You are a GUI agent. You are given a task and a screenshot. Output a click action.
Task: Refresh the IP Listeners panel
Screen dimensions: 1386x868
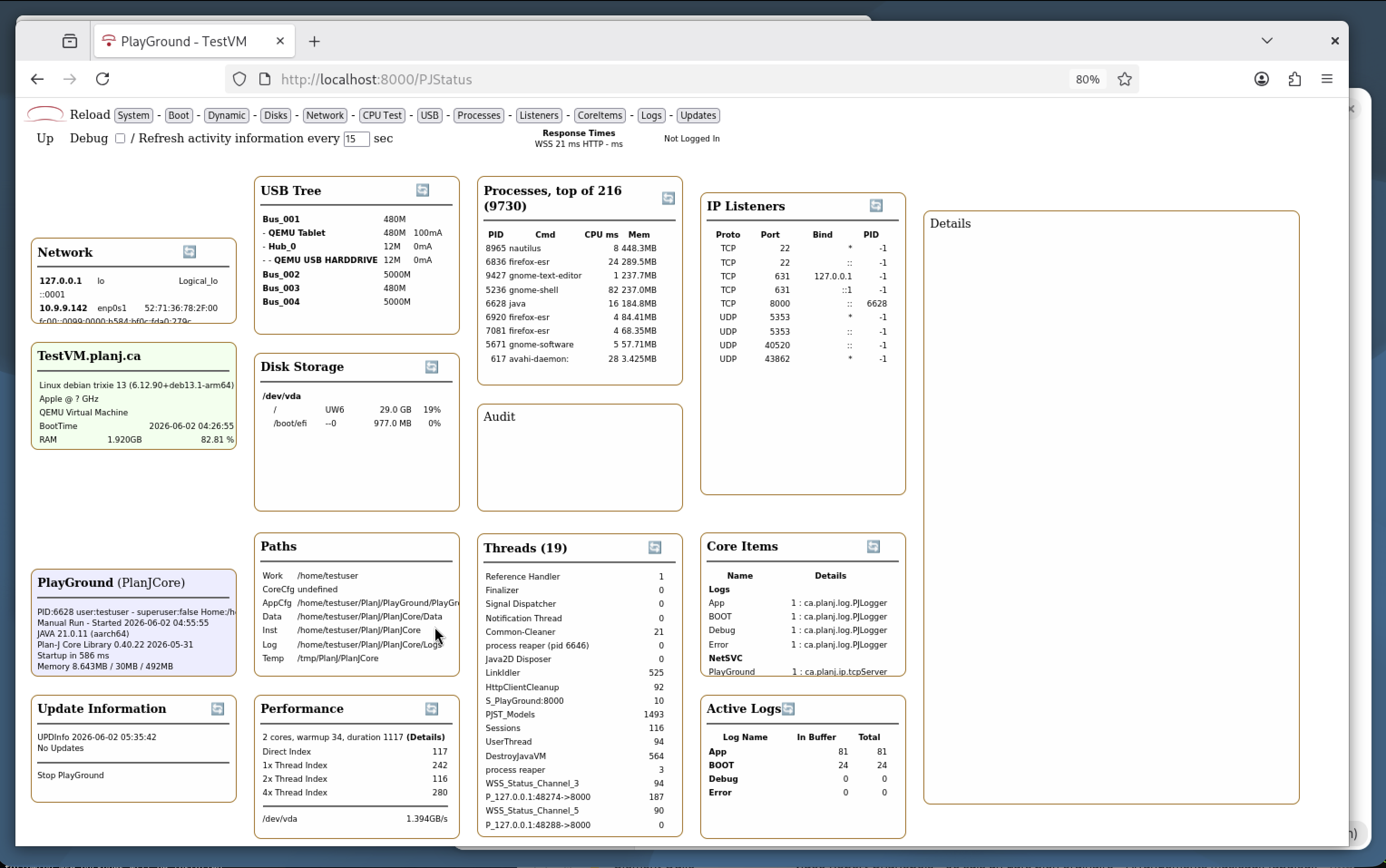tap(876, 205)
